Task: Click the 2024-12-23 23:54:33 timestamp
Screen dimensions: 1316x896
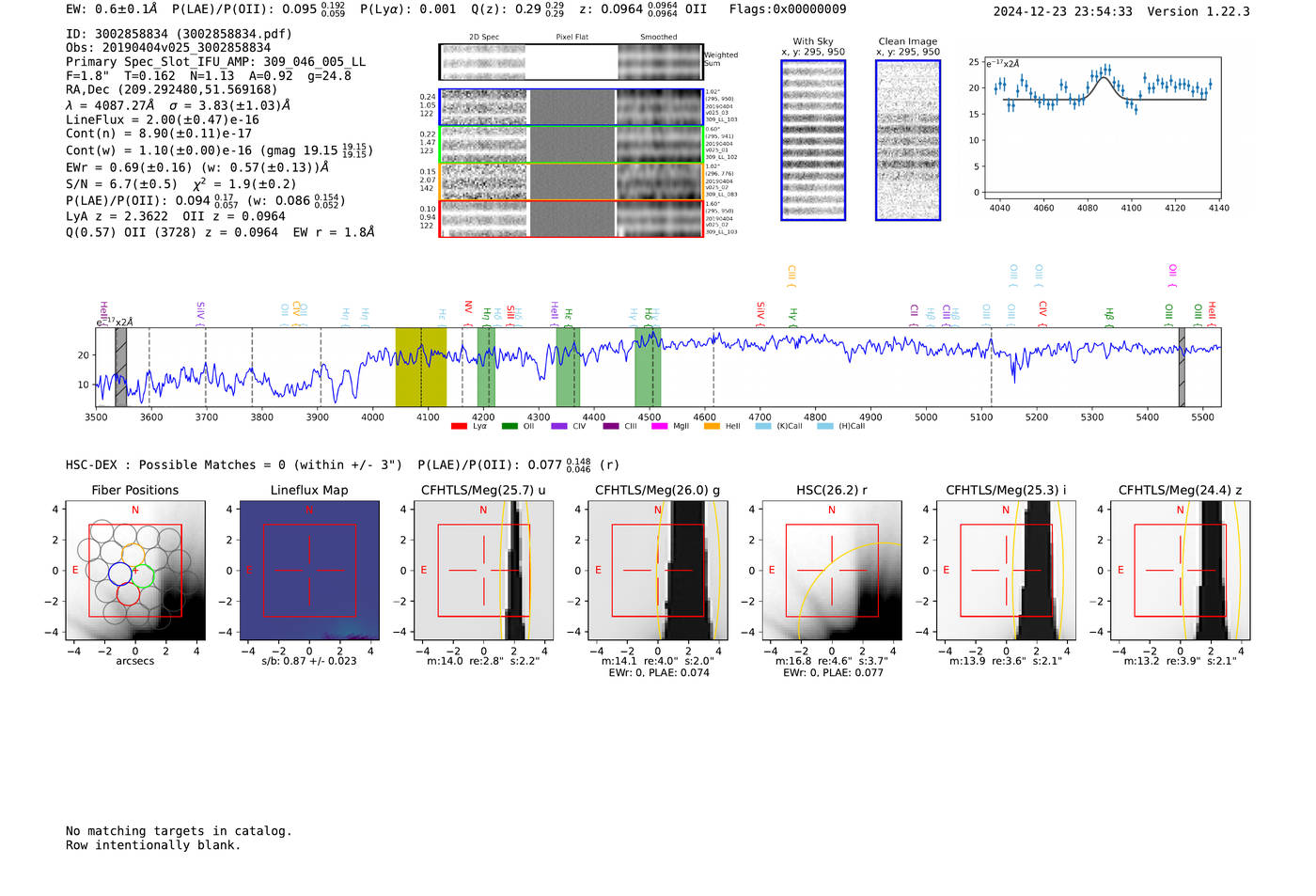Action: coord(1062,11)
